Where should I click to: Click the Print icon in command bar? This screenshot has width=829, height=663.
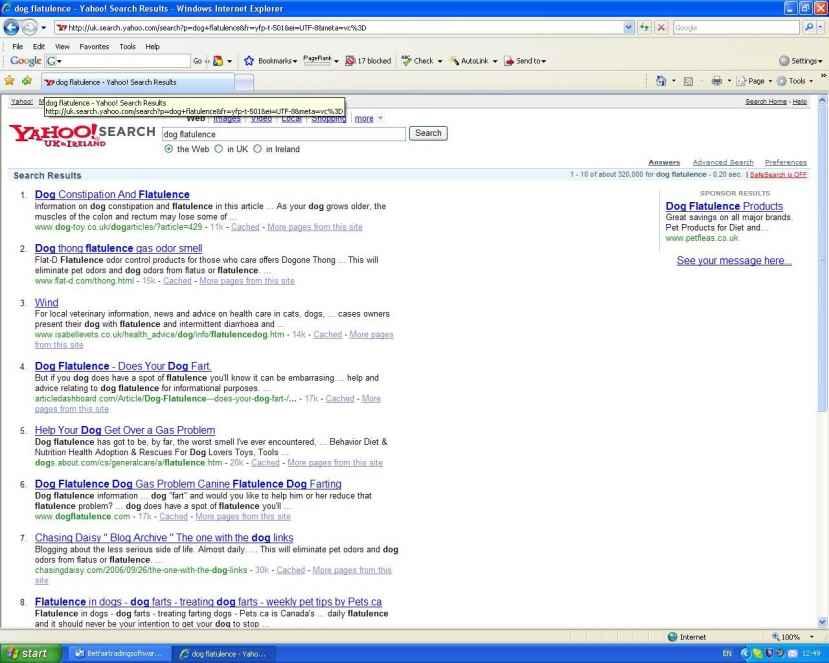(716, 81)
